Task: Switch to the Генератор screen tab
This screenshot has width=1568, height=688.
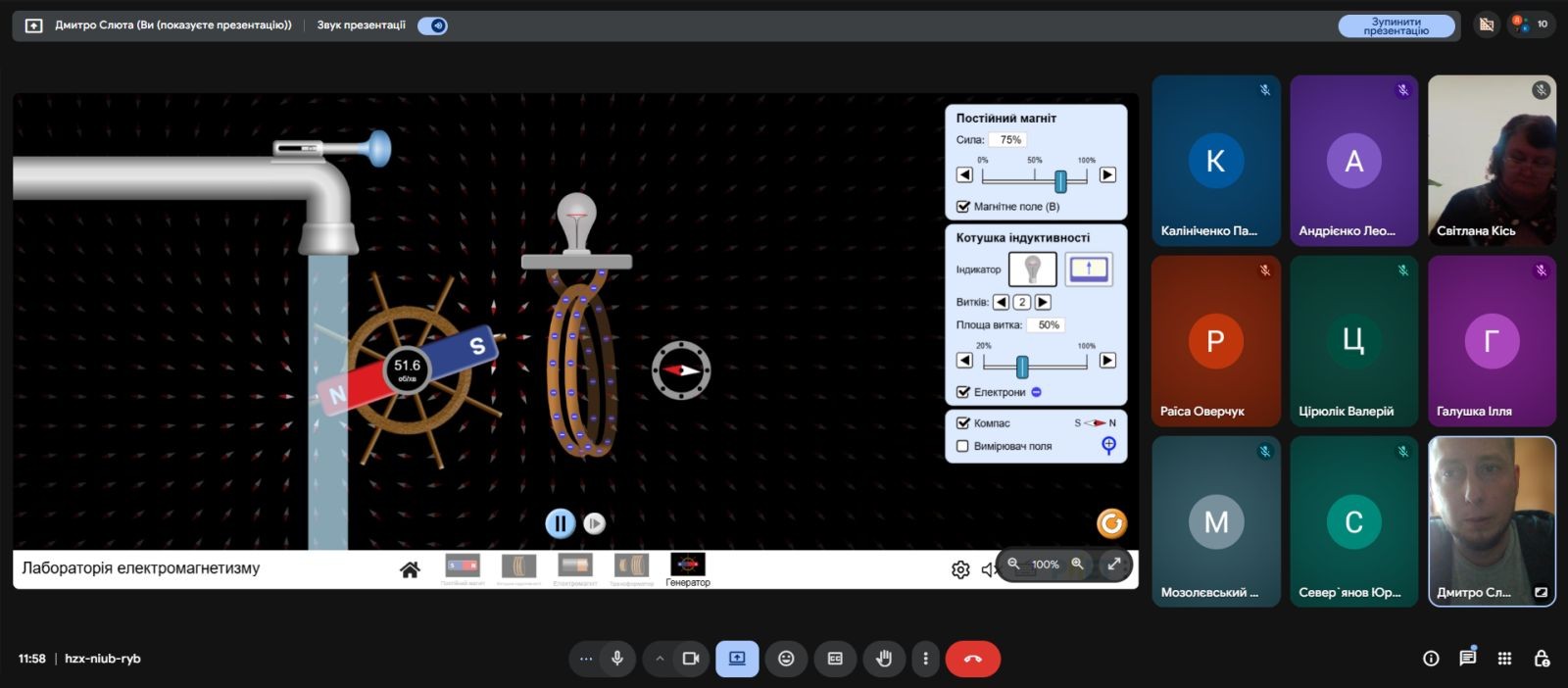Action: pos(687,568)
